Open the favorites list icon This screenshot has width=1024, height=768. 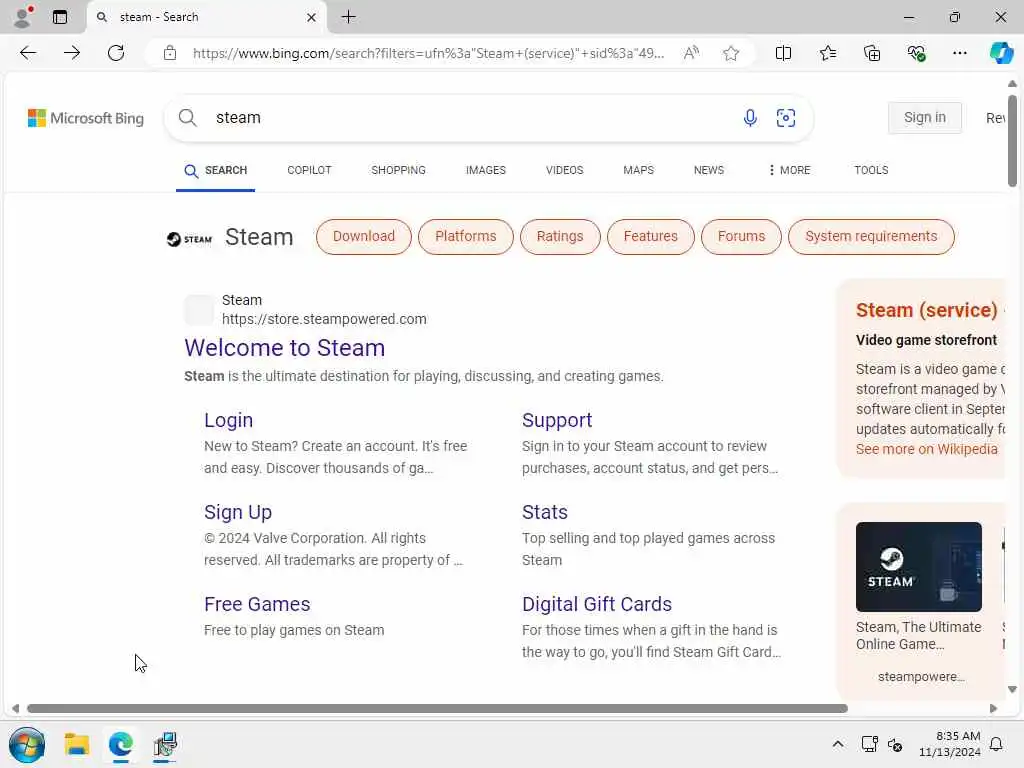(x=827, y=53)
